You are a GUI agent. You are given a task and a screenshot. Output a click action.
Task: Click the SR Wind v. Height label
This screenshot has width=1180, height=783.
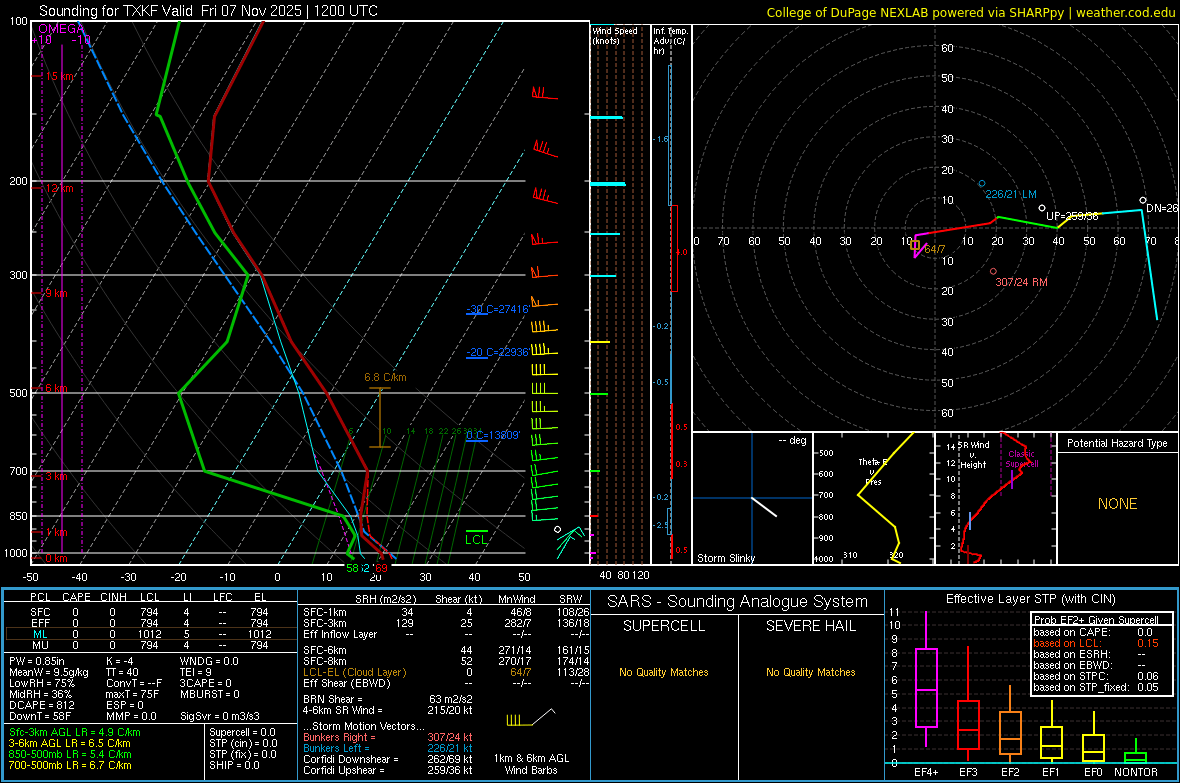tap(975, 455)
